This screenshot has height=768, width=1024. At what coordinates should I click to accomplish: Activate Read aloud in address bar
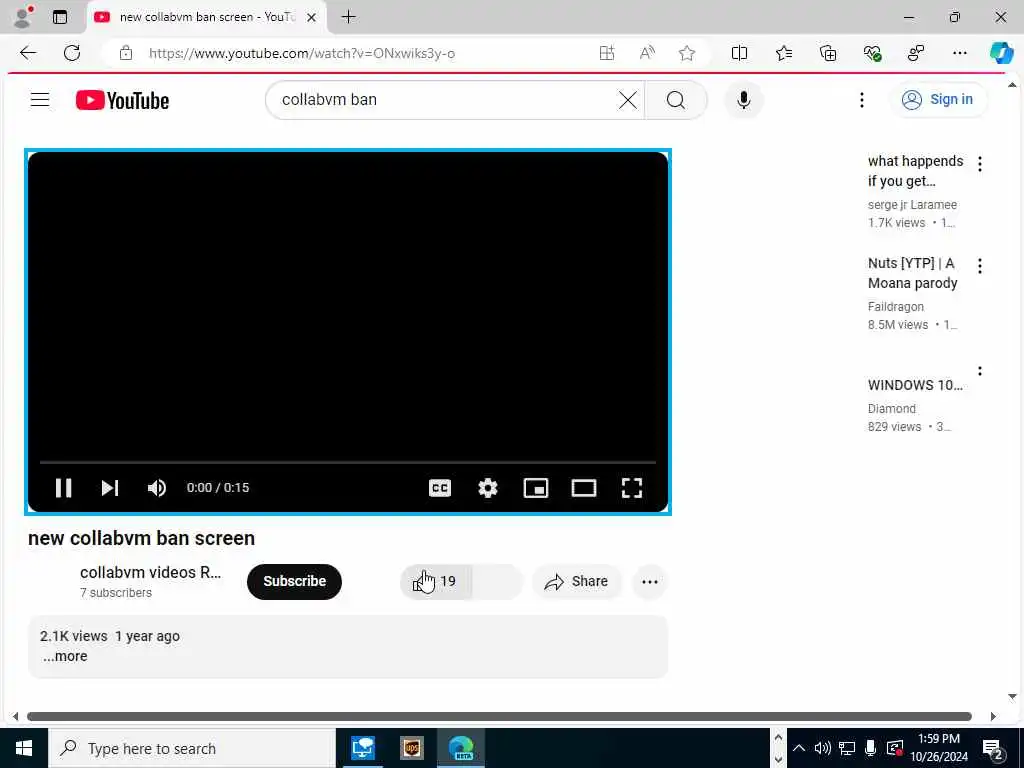pos(647,54)
